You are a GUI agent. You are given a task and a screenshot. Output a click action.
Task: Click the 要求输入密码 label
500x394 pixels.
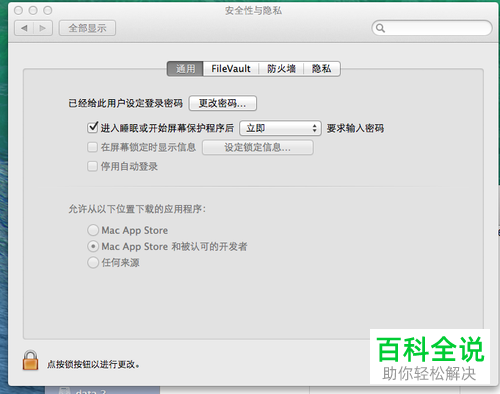point(355,128)
